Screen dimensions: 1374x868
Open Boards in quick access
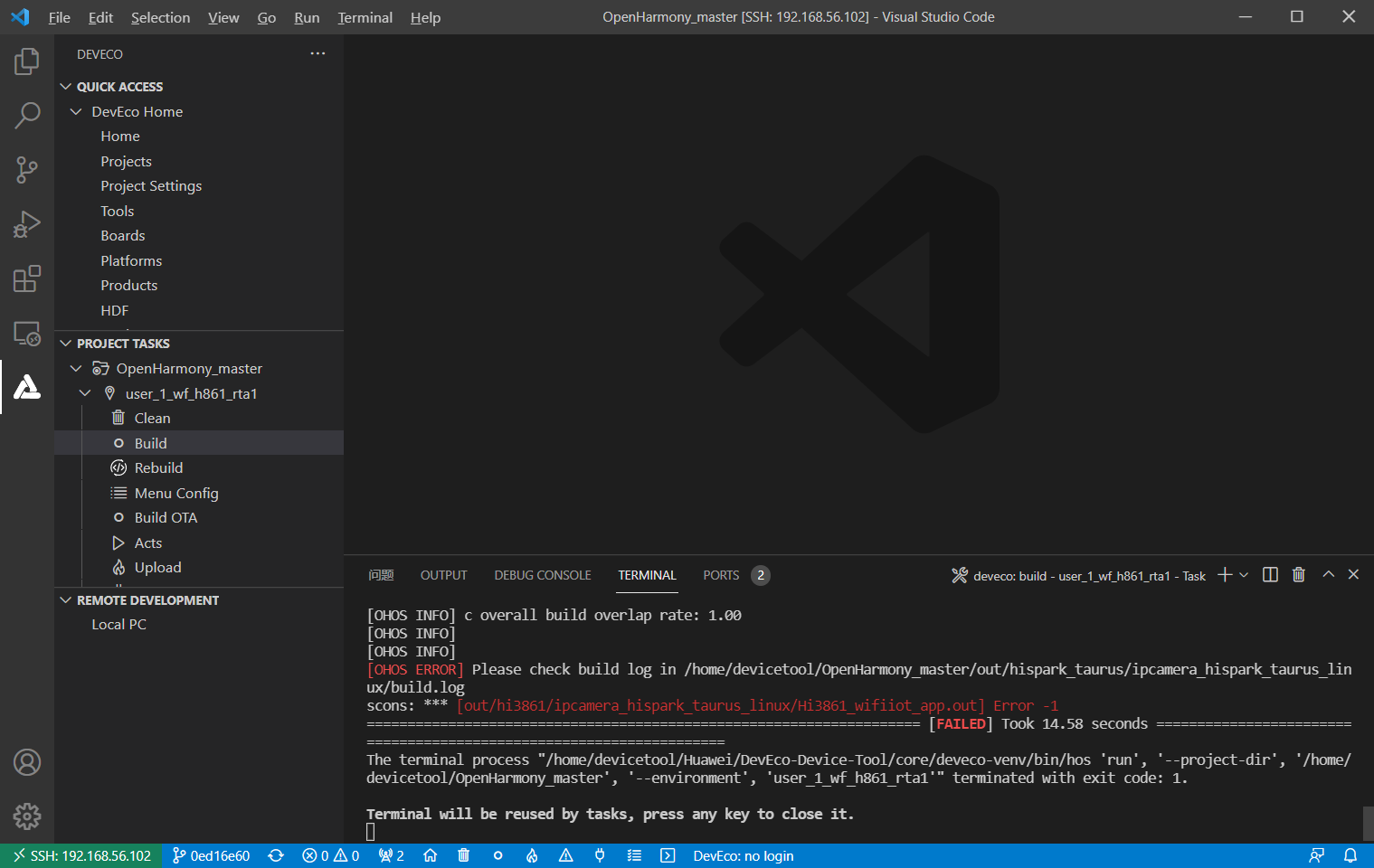(x=199, y=236)
